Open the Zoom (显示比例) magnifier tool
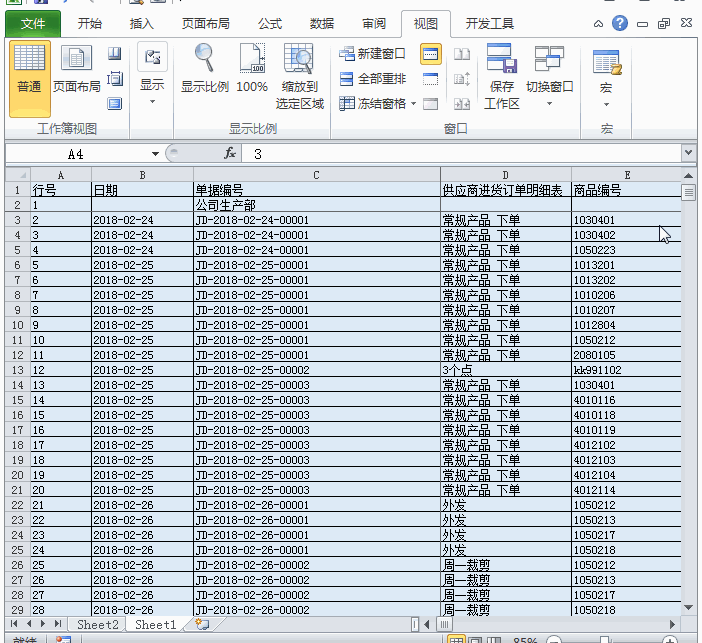 tap(205, 69)
